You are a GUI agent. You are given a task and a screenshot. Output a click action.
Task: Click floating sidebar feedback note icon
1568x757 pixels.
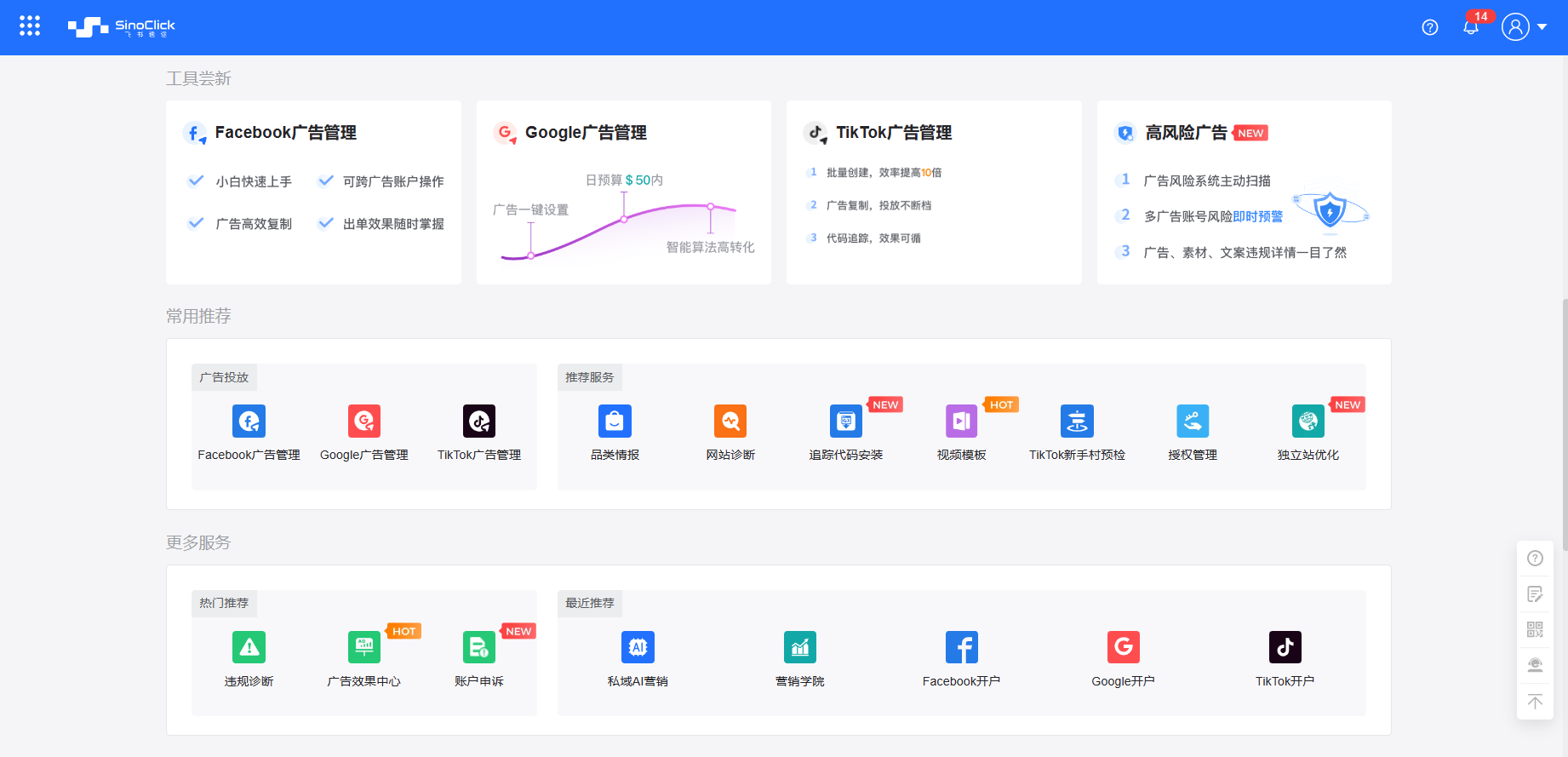click(x=1535, y=594)
